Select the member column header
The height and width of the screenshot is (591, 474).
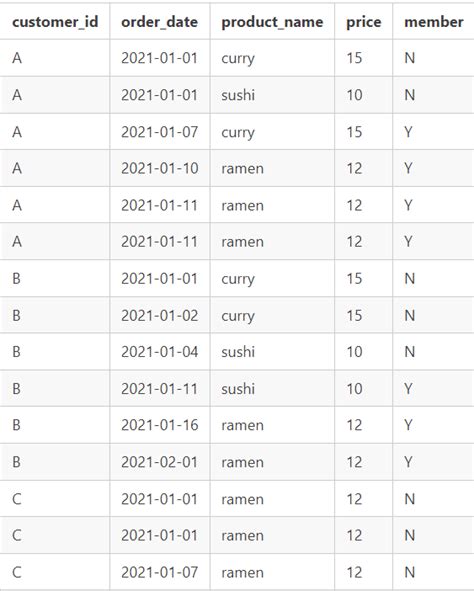(x=434, y=22)
